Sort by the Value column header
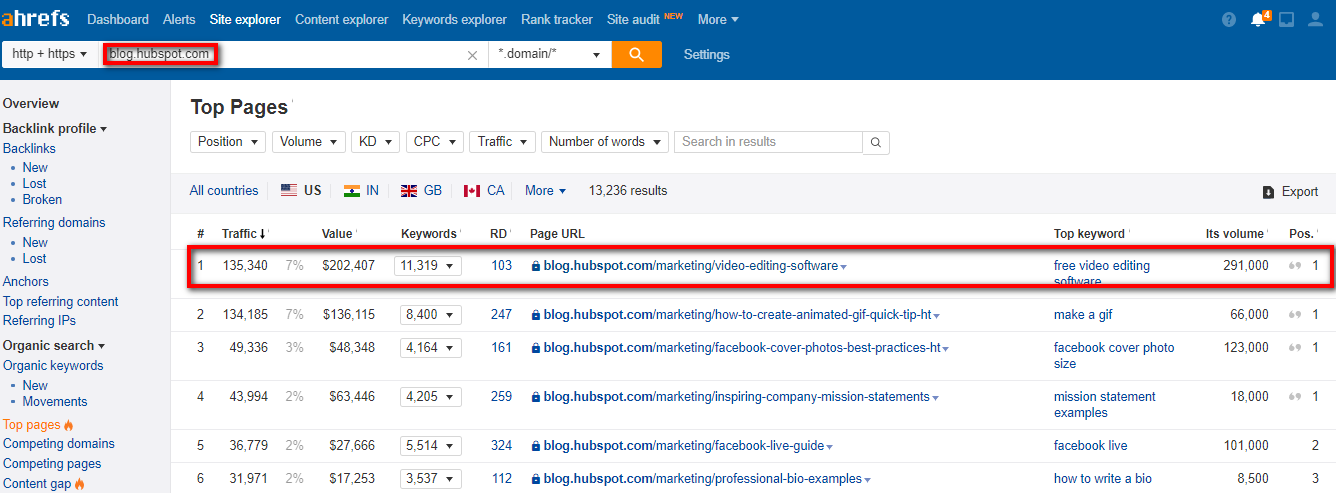1336x493 pixels. click(337, 233)
